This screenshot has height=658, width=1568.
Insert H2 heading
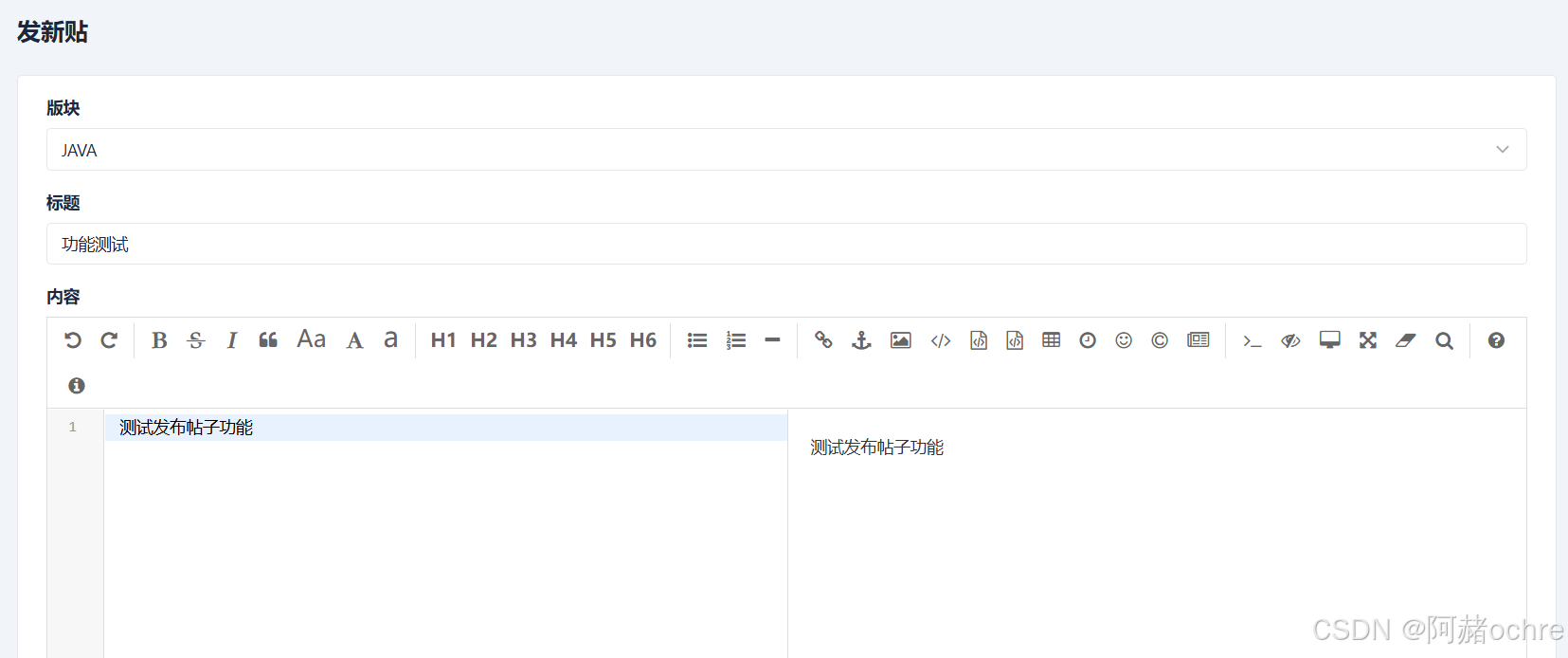click(483, 340)
